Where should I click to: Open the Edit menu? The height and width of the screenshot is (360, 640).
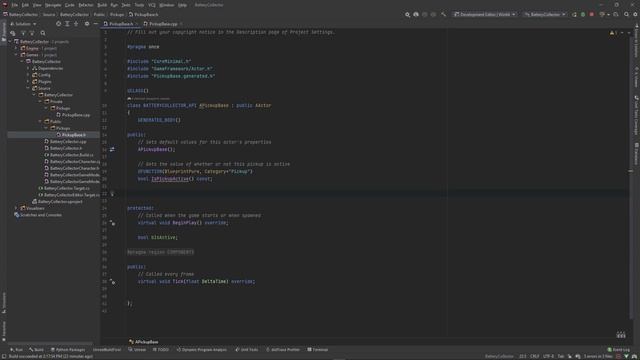pos(25,5)
